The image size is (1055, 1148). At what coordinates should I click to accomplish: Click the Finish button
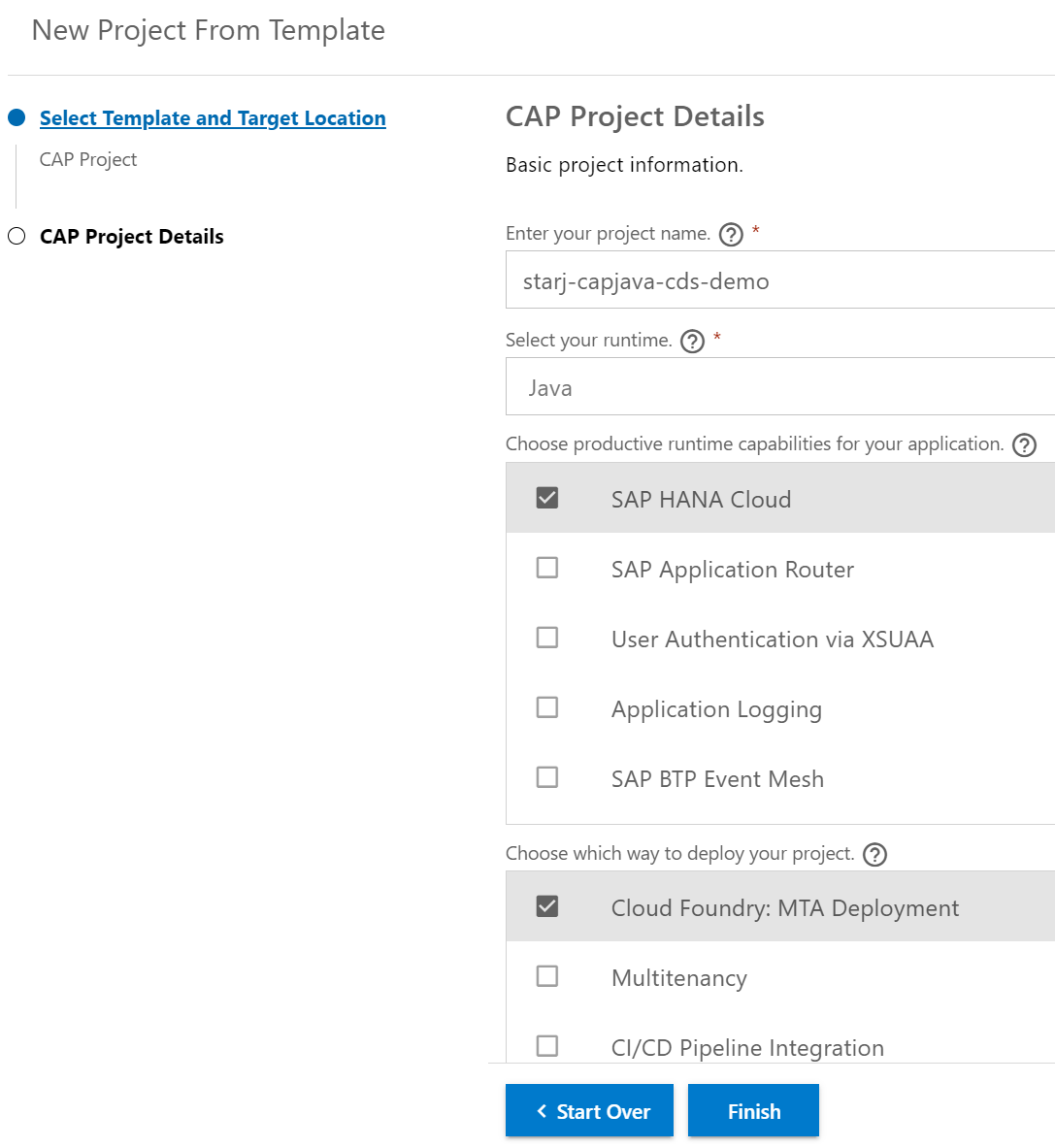[753, 1111]
